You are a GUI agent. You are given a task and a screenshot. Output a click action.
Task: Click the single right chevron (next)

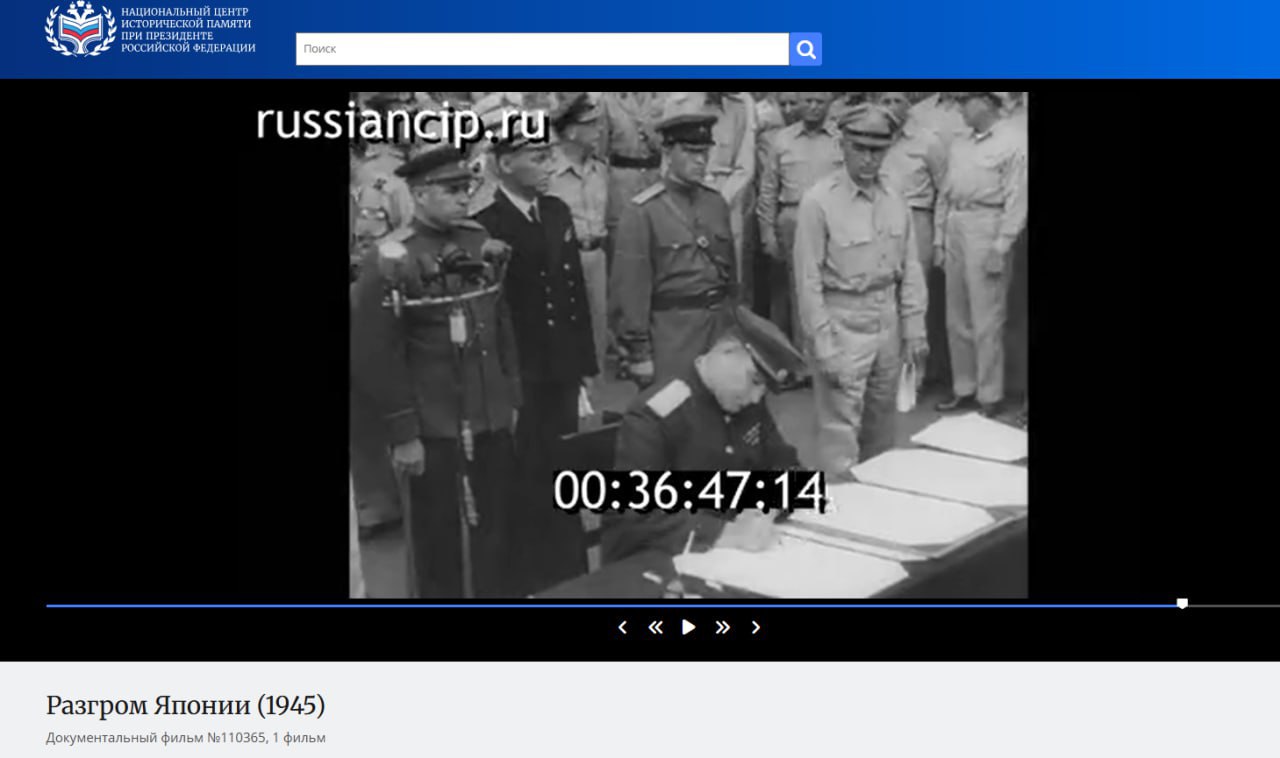point(756,627)
